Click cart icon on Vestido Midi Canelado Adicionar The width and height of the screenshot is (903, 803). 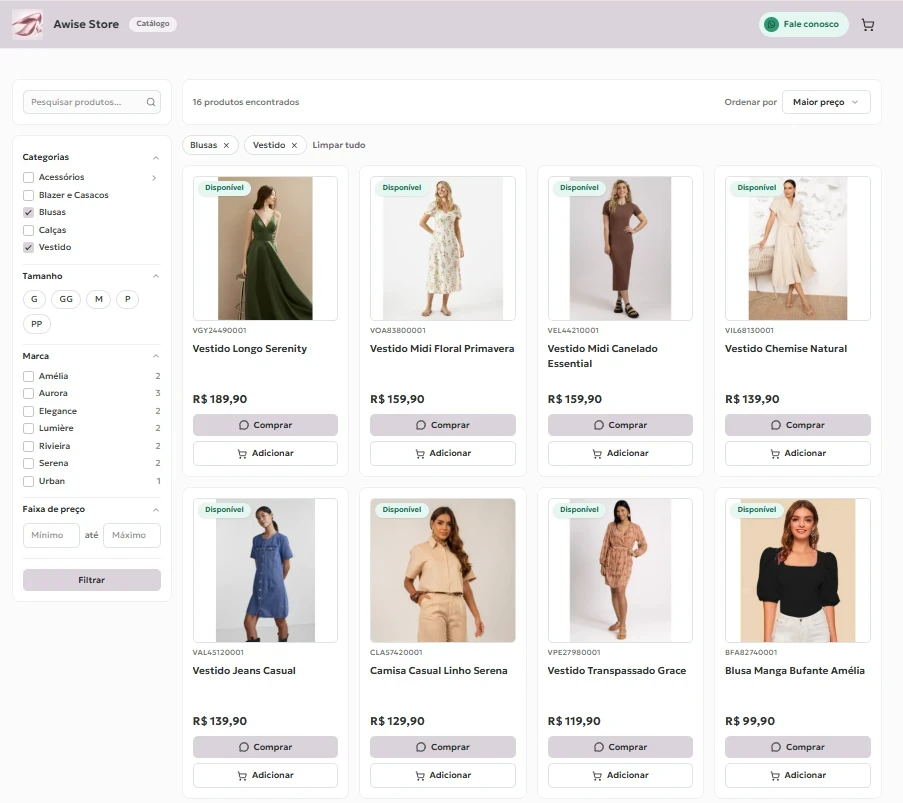click(x=597, y=453)
